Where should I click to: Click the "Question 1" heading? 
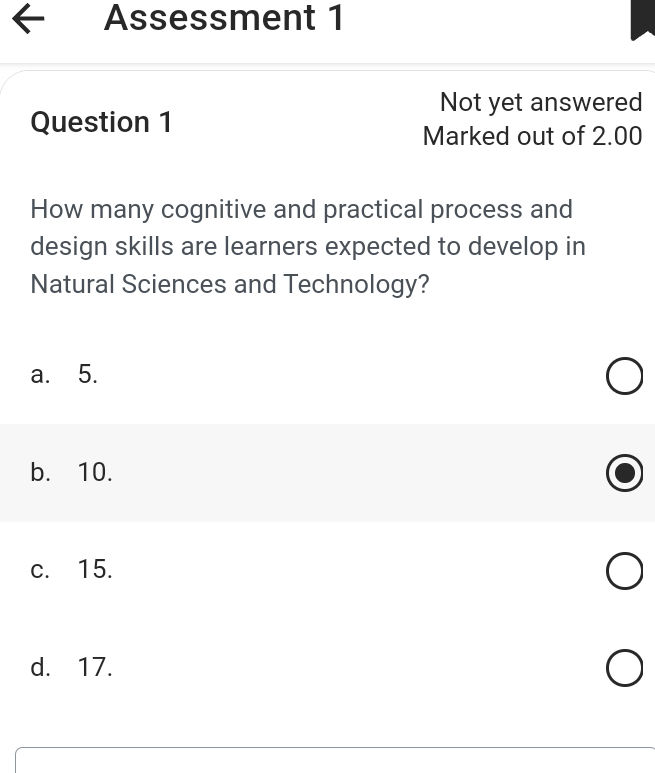pos(101,122)
